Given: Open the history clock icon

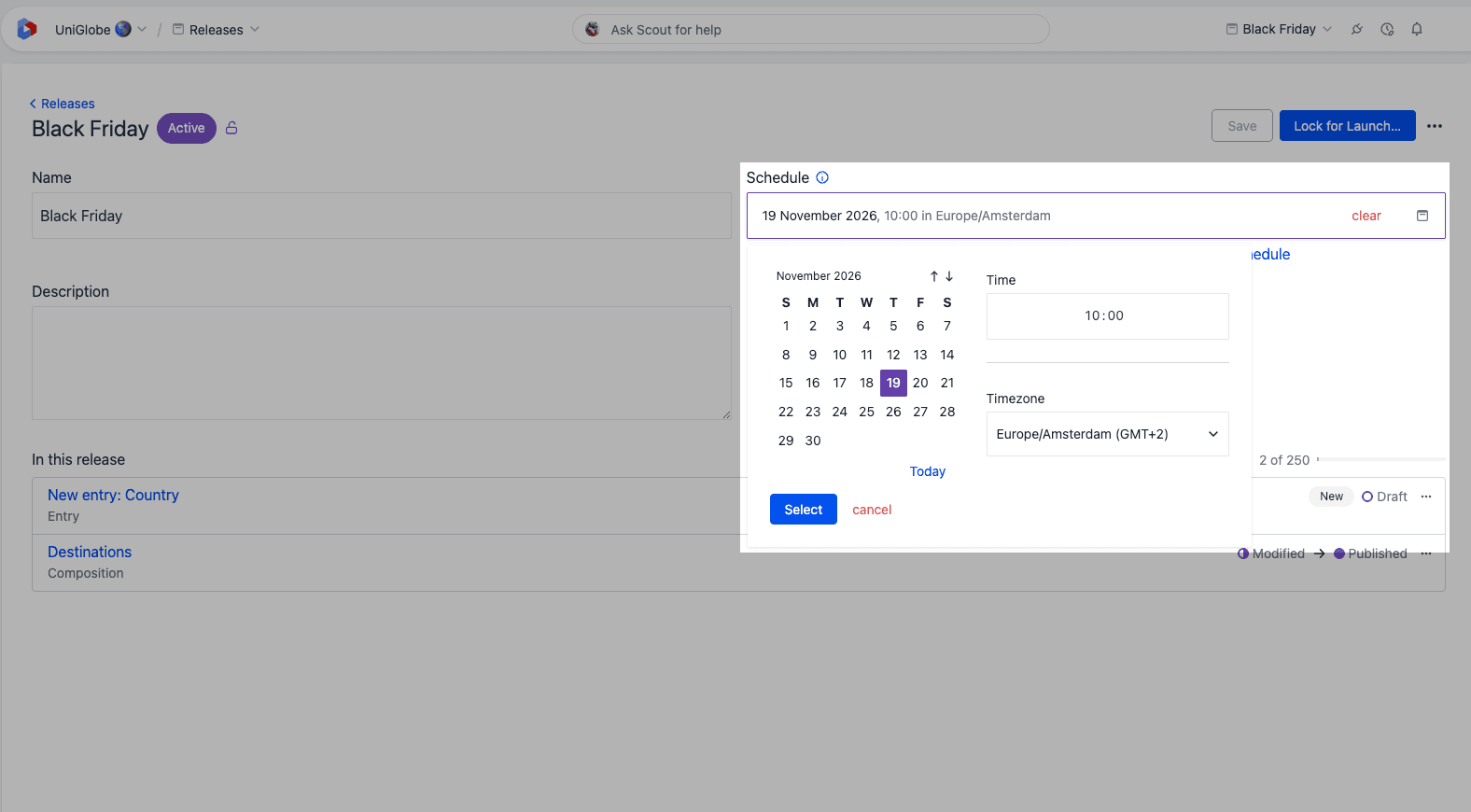Looking at the screenshot, I should point(1387,29).
